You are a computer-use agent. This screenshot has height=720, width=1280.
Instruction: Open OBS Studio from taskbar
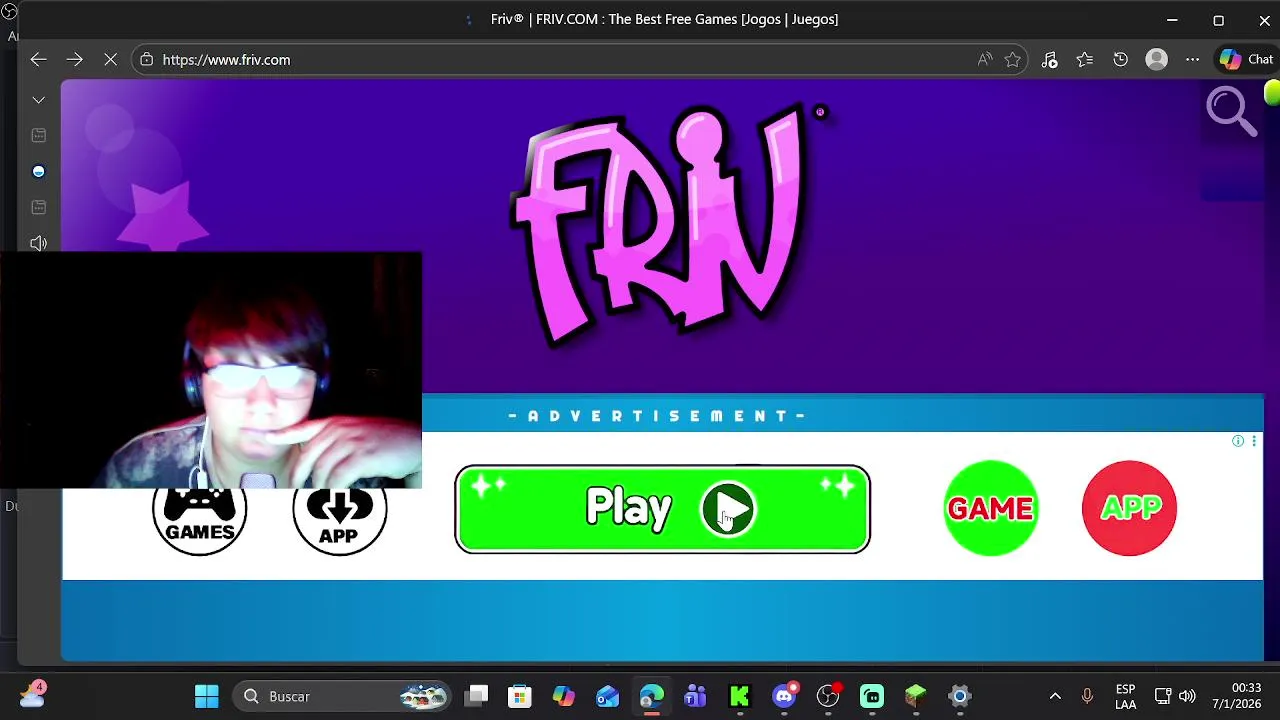coord(828,696)
